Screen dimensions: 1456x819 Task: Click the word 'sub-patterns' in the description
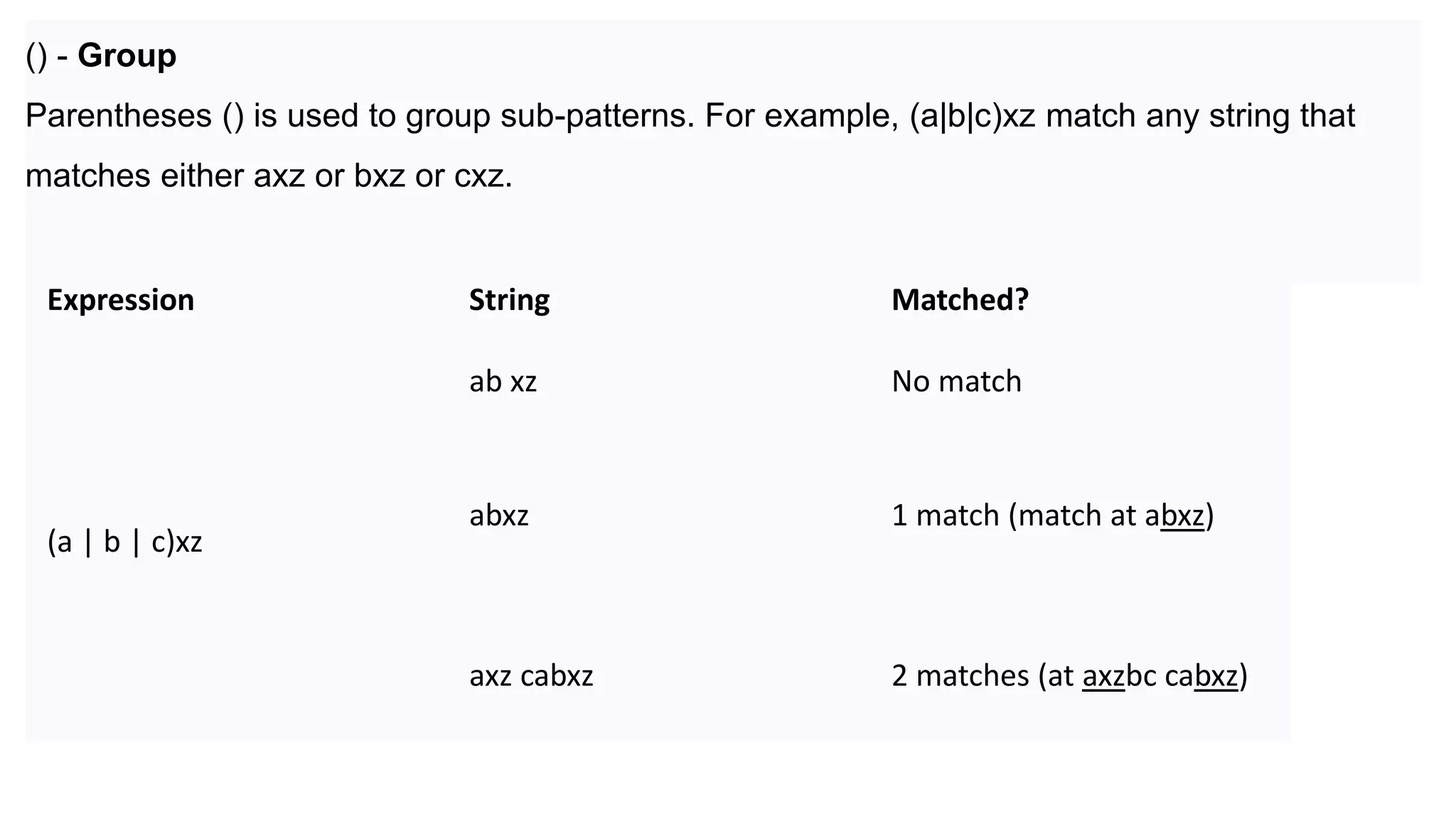point(596,116)
